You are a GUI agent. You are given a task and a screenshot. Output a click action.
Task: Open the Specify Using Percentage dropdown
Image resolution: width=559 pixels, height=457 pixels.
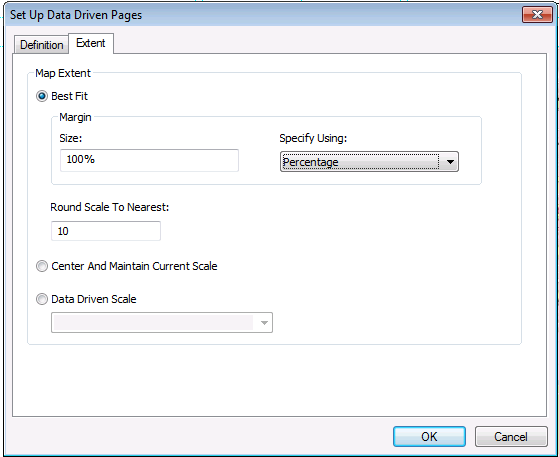[369, 162]
